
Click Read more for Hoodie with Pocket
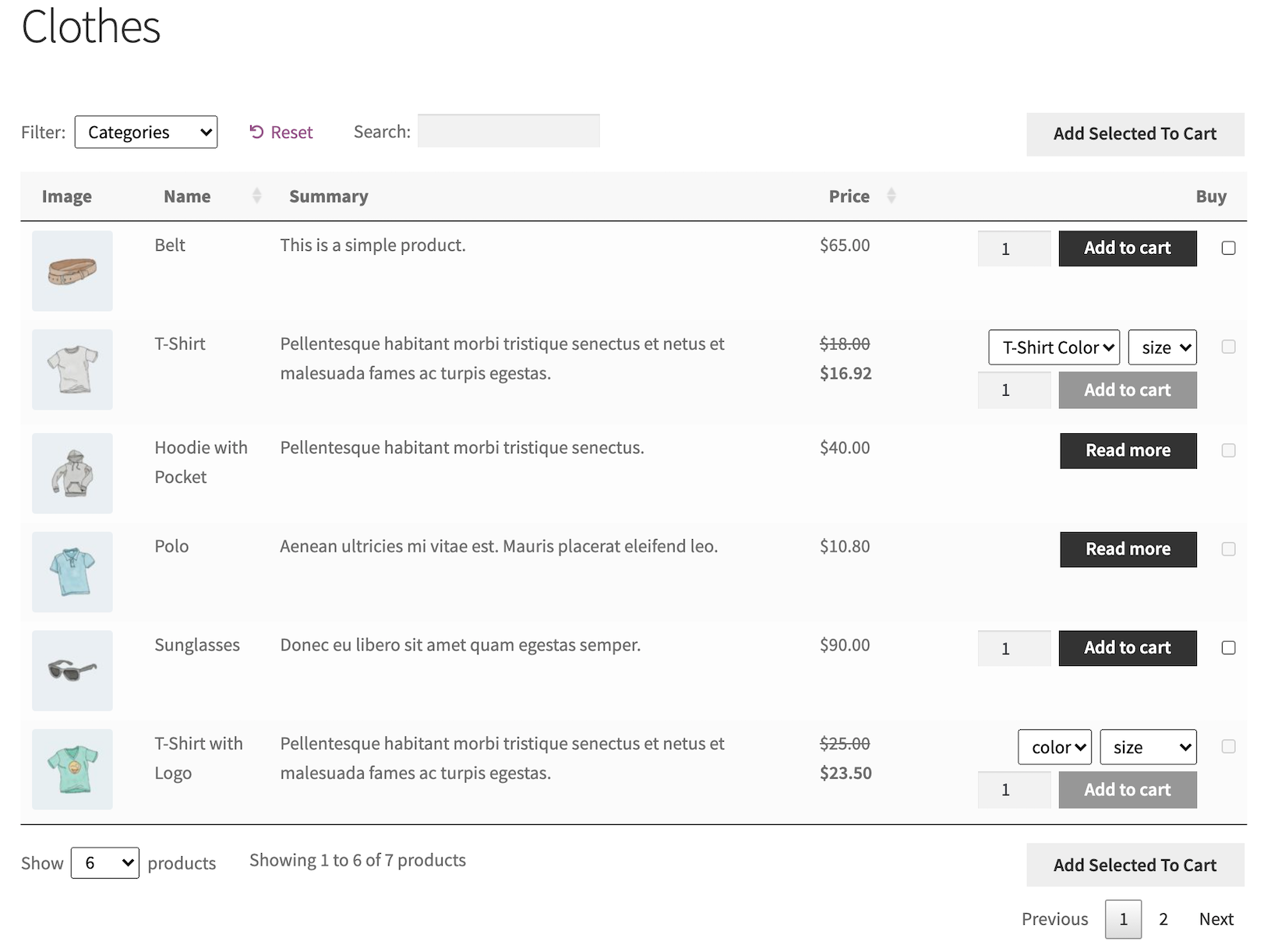click(1128, 450)
